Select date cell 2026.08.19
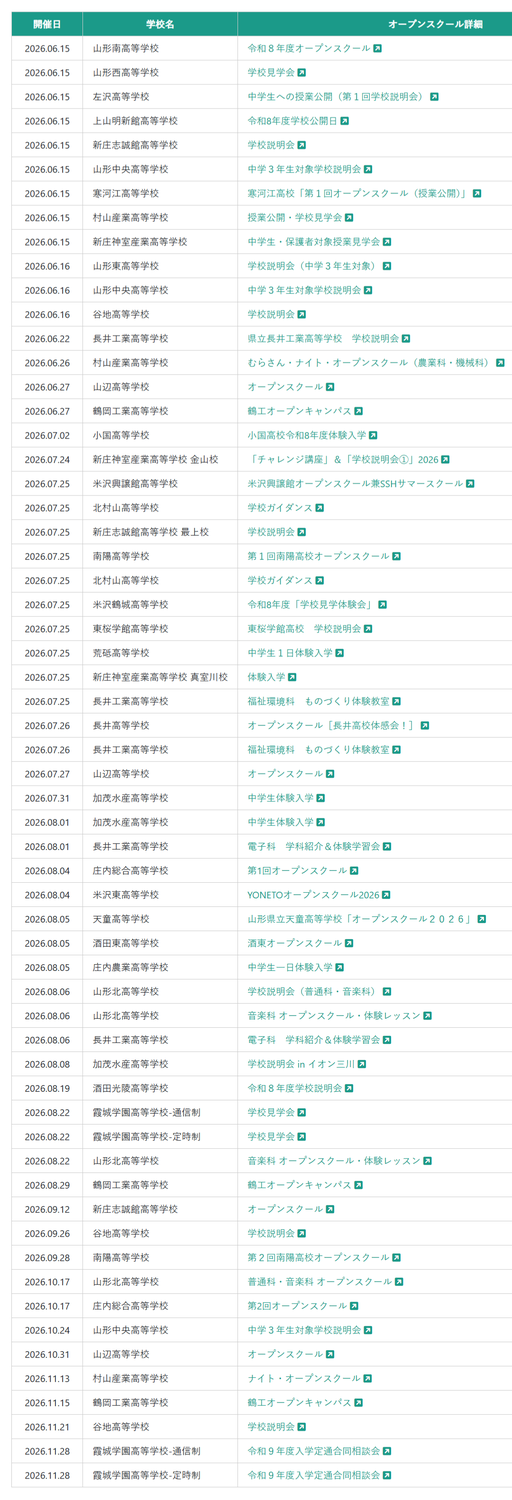 click(x=47, y=1088)
